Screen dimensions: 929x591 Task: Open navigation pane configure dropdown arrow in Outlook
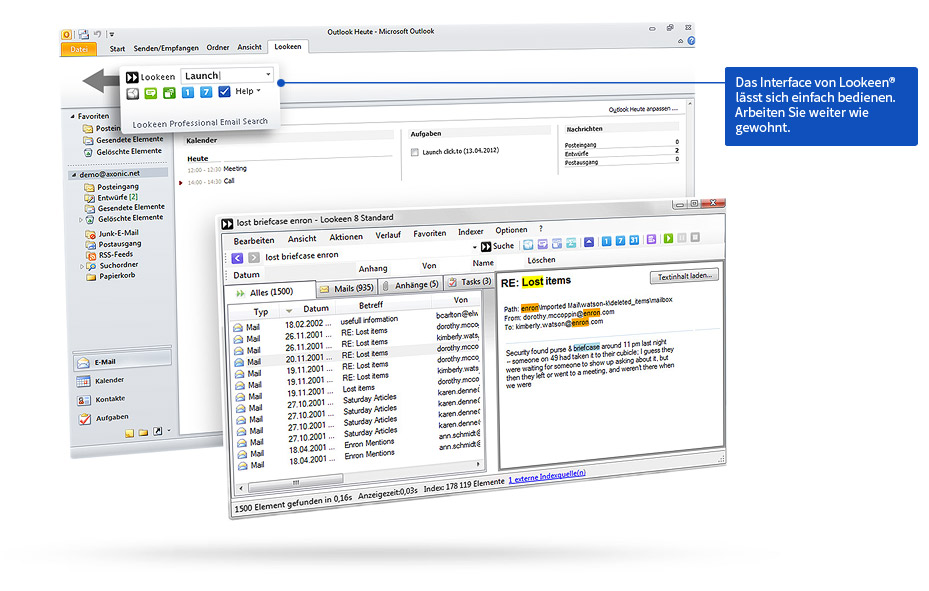tap(169, 431)
